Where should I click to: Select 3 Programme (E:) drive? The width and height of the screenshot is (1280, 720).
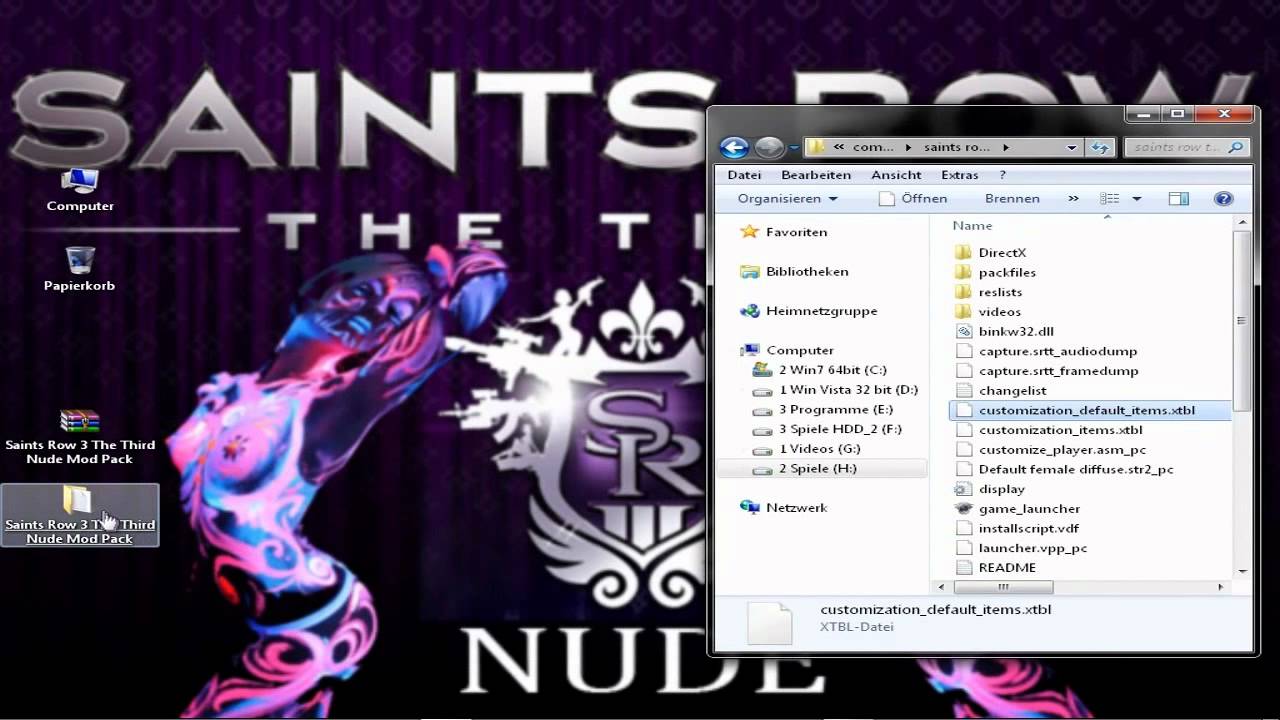pos(836,410)
